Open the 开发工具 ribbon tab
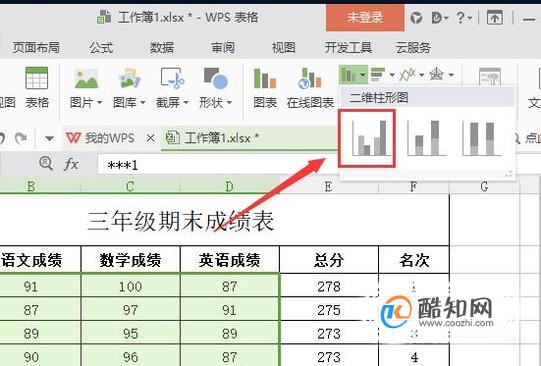This screenshot has width=541, height=366. 348,48
